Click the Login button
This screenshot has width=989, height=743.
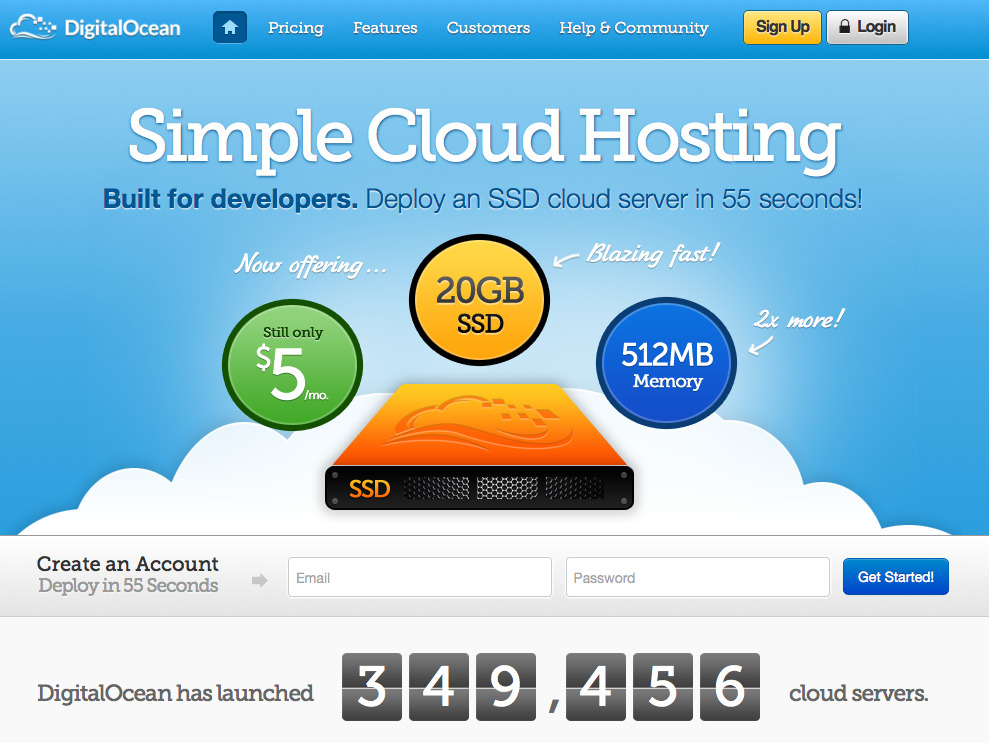867,27
